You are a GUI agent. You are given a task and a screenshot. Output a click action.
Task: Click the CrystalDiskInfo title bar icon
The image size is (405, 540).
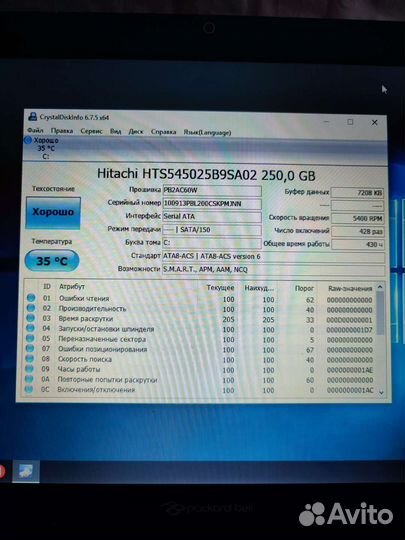(x=32, y=116)
